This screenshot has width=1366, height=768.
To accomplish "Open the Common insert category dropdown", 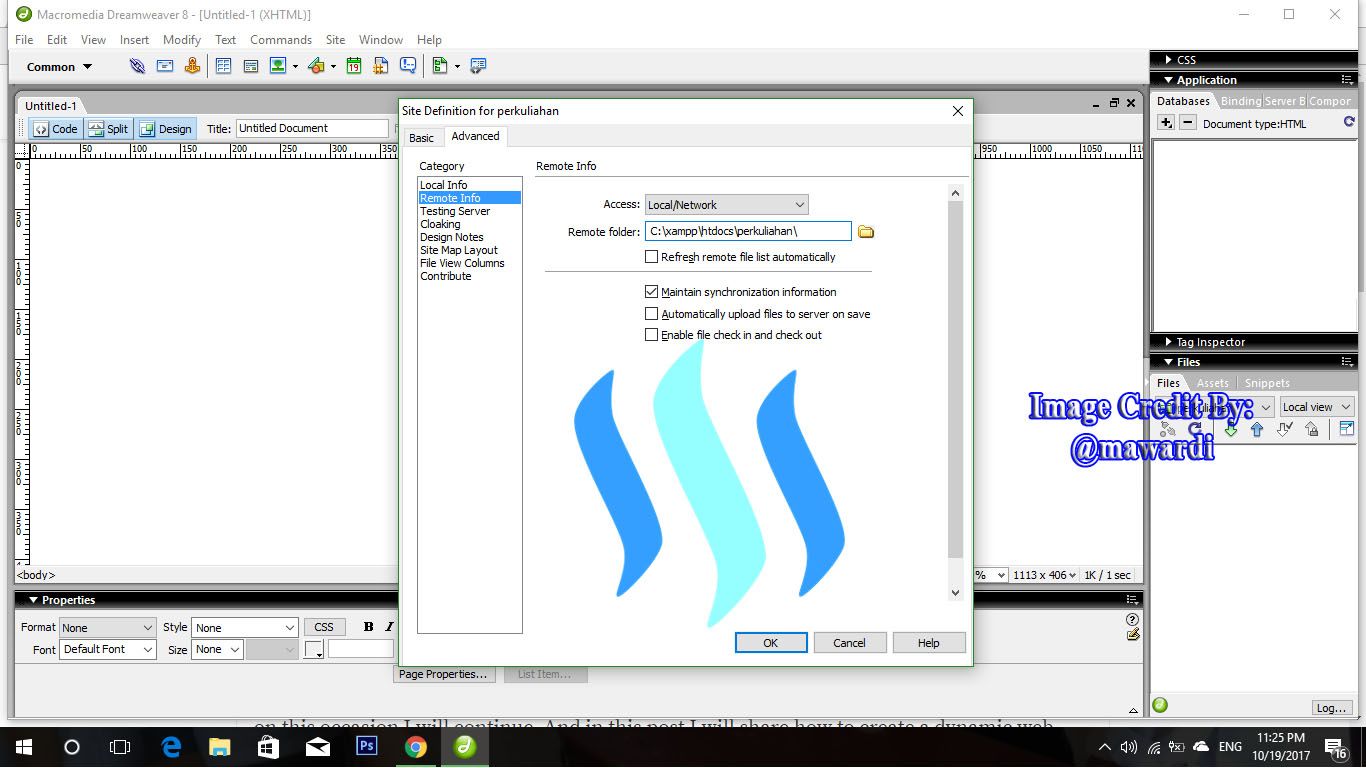I will pyautogui.click(x=60, y=67).
